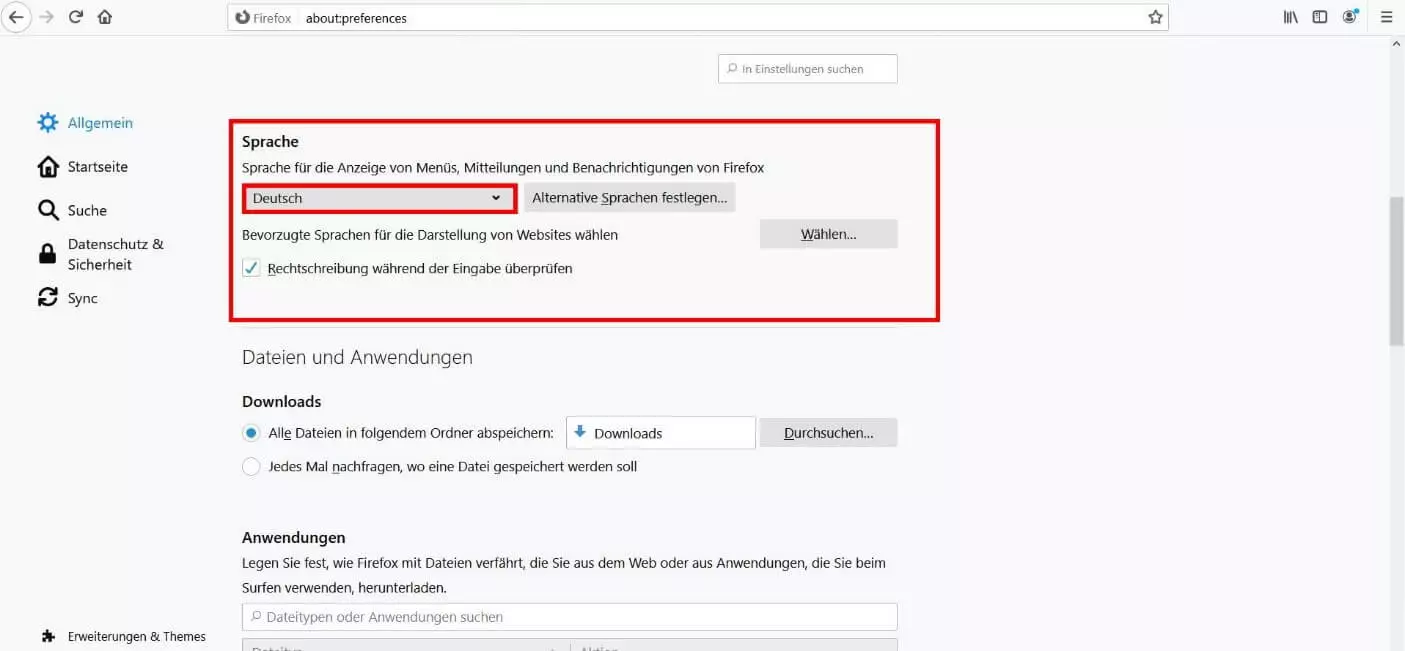This screenshot has width=1405, height=651.
Task: Click Bevorzugte Sprachen für die Darstellung text
Action: pos(430,234)
